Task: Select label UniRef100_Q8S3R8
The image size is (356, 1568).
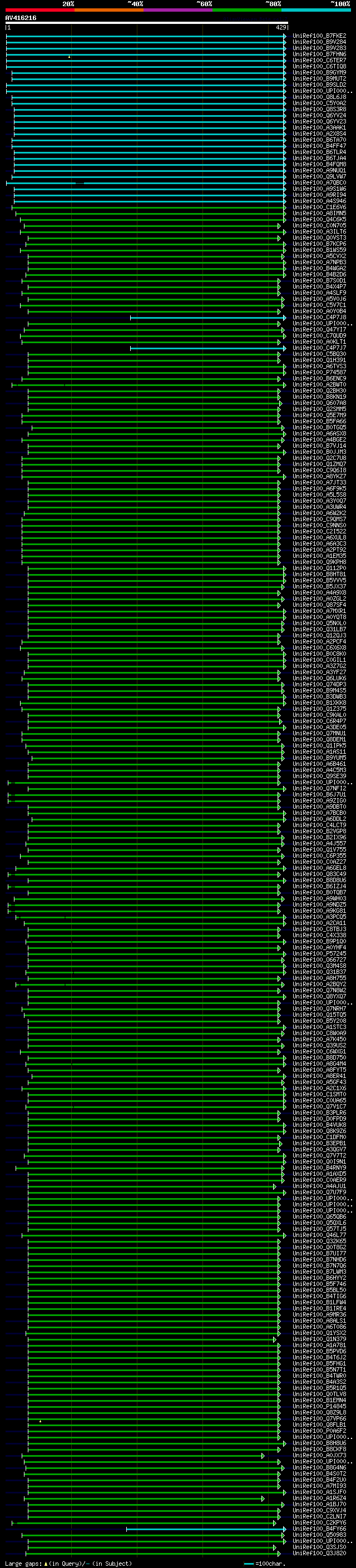Action: coord(319,109)
